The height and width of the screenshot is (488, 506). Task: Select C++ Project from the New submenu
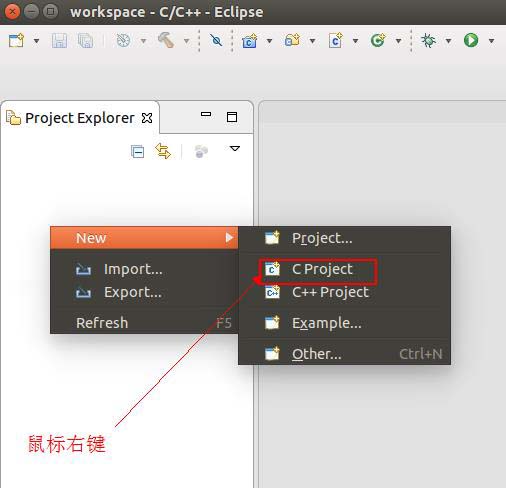[x=344, y=292]
